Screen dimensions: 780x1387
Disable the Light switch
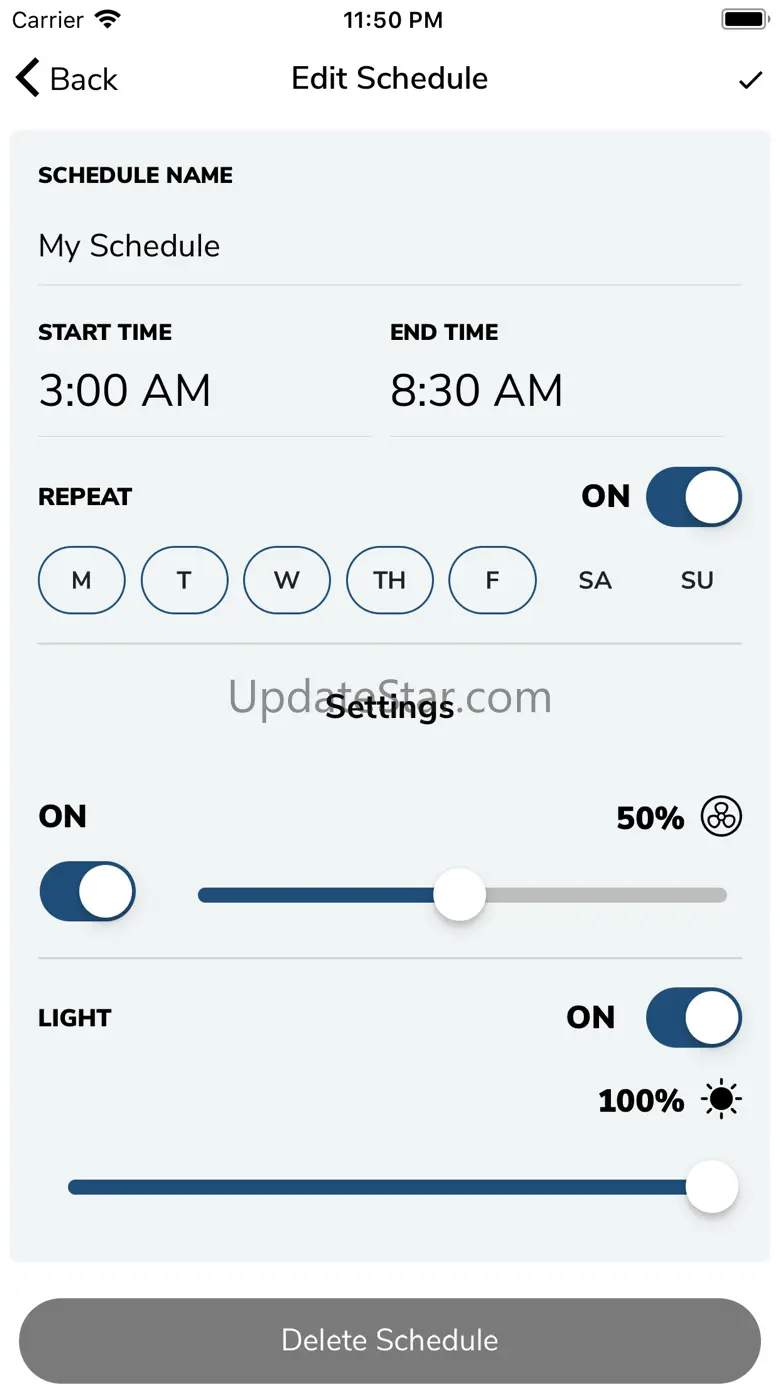[x=693, y=1018]
